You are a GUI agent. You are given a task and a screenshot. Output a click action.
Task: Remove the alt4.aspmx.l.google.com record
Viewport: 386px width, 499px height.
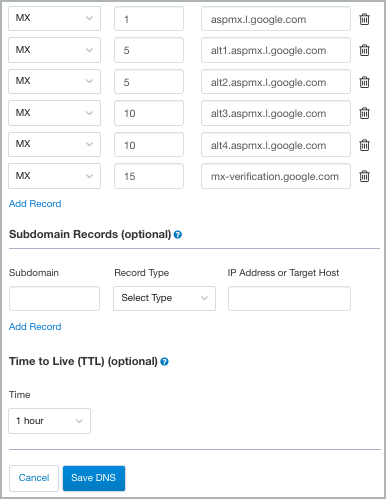tap(364, 145)
